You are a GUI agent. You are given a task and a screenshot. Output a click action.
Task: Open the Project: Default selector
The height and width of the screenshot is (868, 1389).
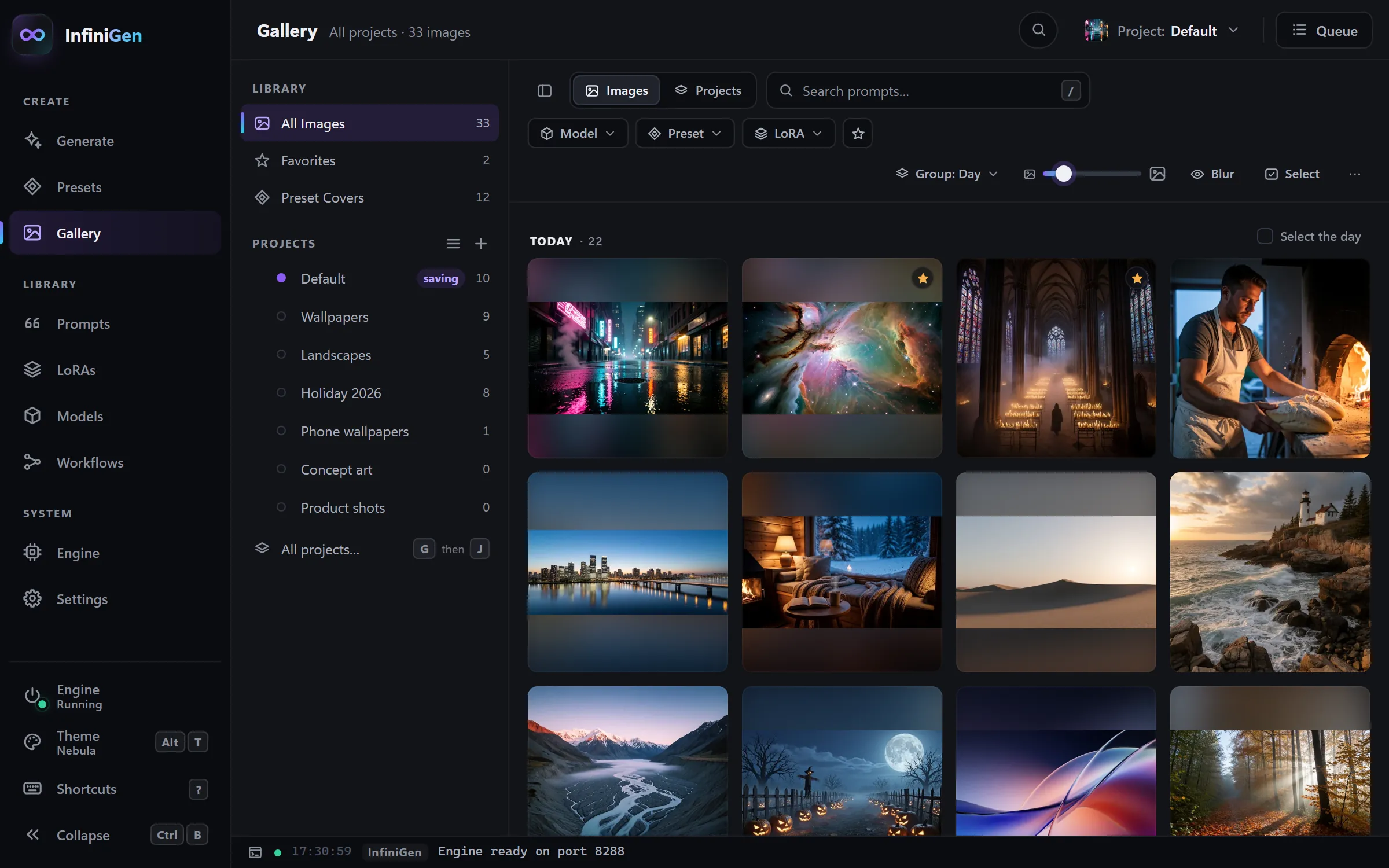1163,31
